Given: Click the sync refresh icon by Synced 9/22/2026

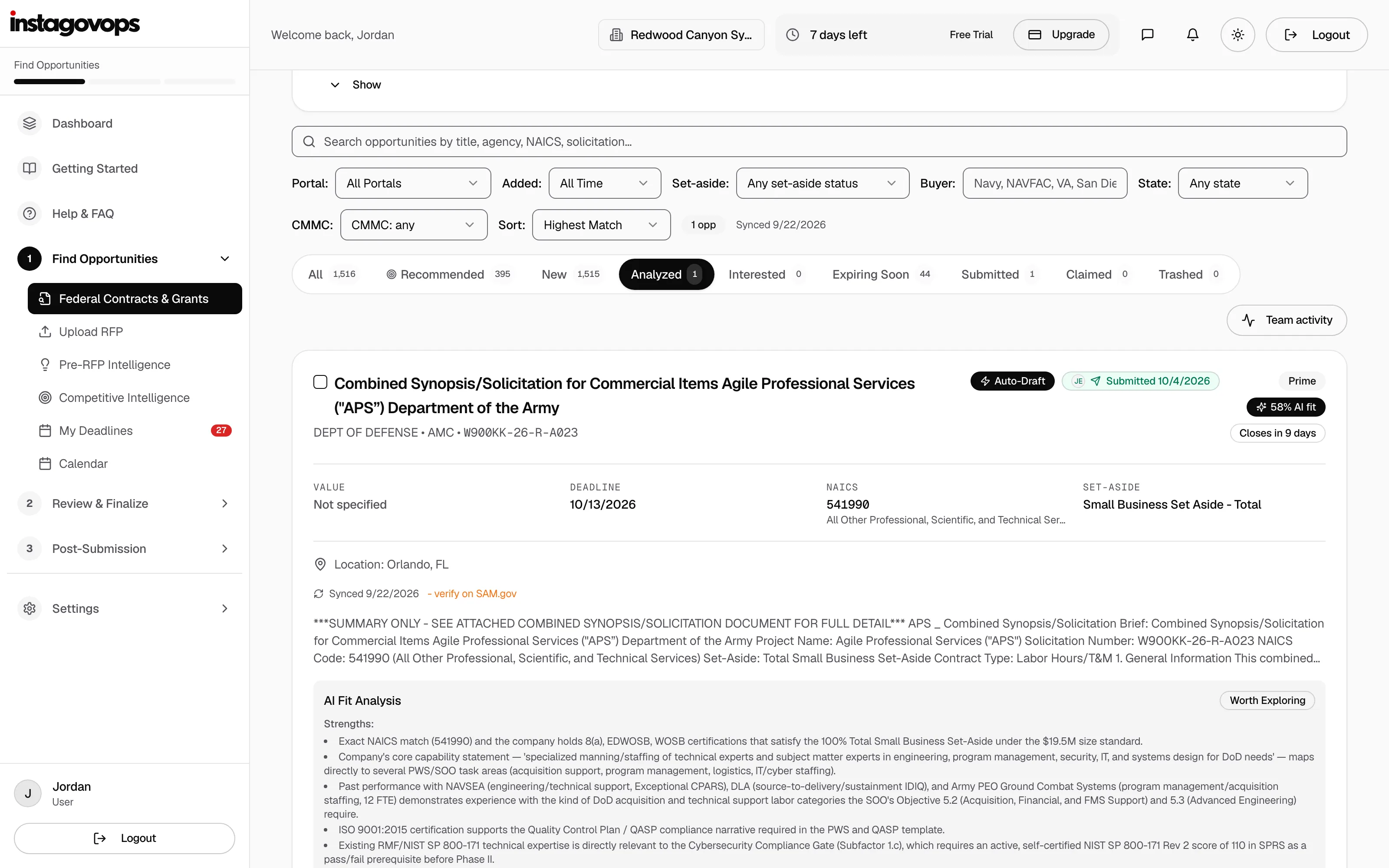Looking at the screenshot, I should pos(319,594).
